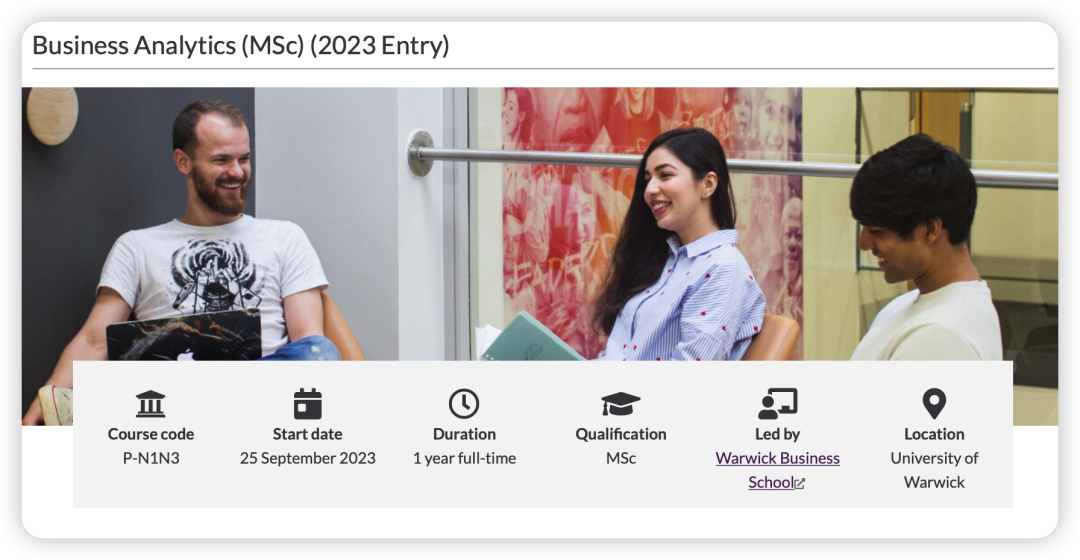This screenshot has width=1080, height=560.
Task: Click the 1 year full-time duration text
Action: click(x=464, y=458)
